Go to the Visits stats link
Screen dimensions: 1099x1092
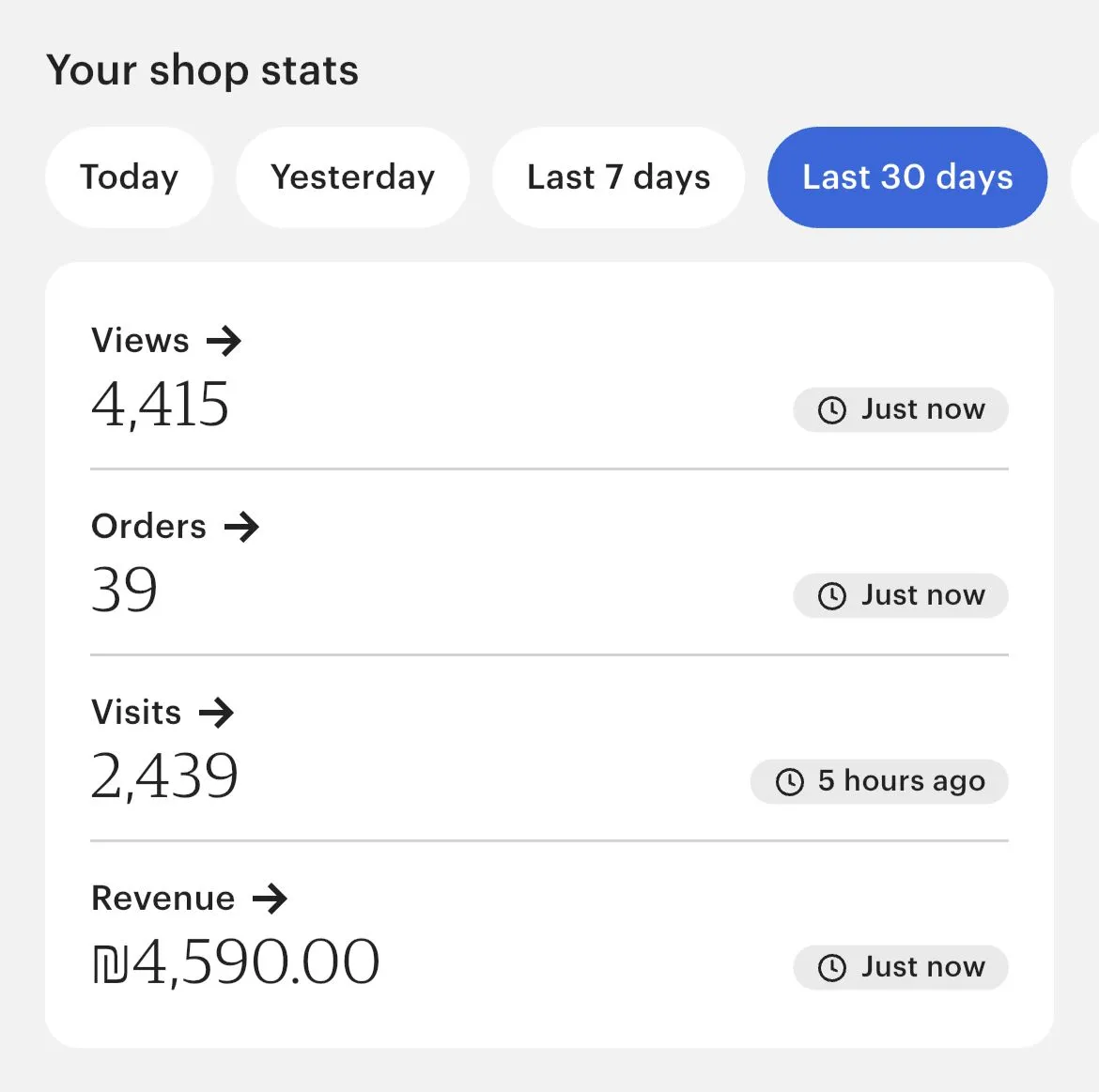(137, 713)
